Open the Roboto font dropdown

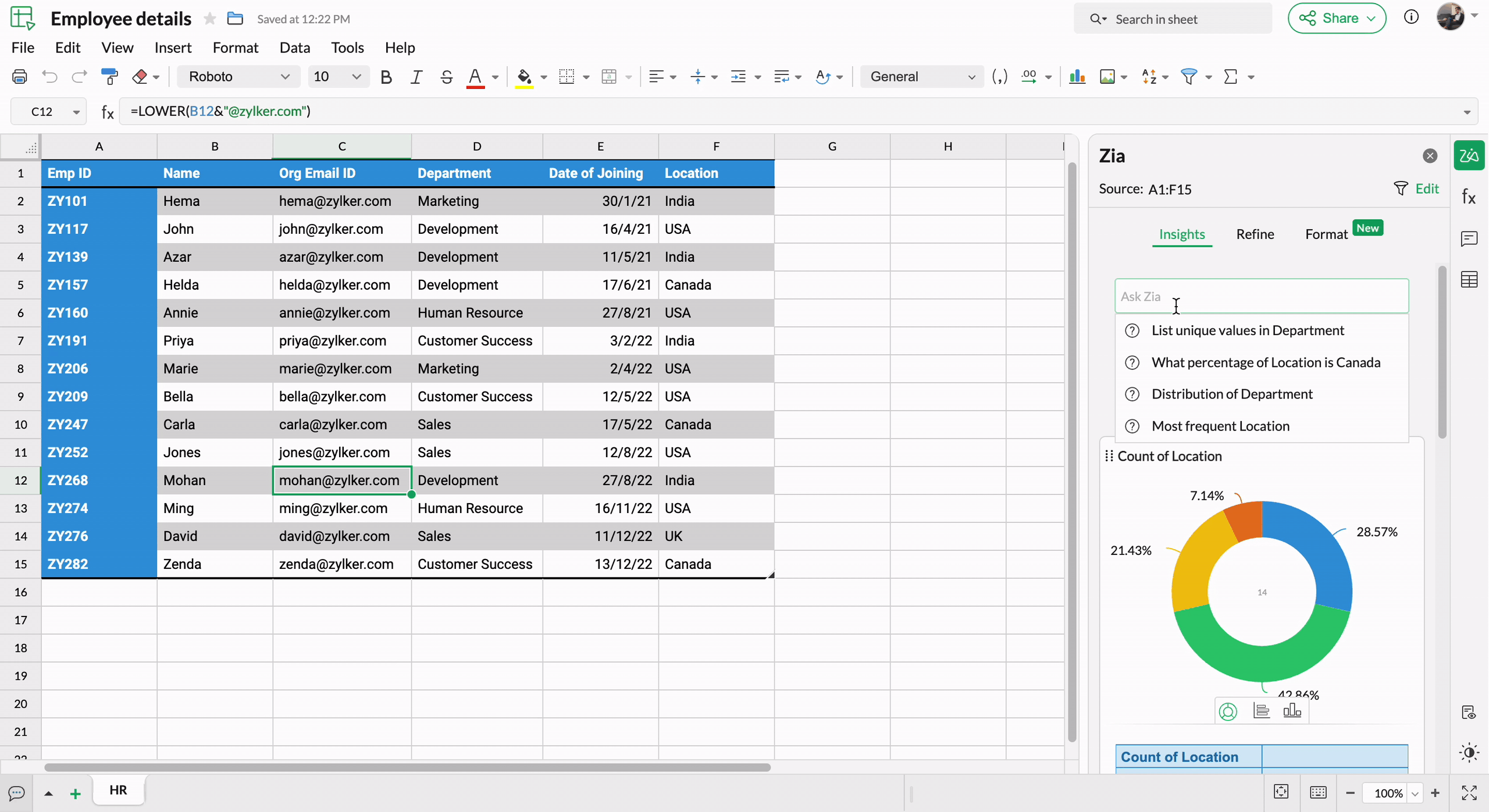point(238,77)
